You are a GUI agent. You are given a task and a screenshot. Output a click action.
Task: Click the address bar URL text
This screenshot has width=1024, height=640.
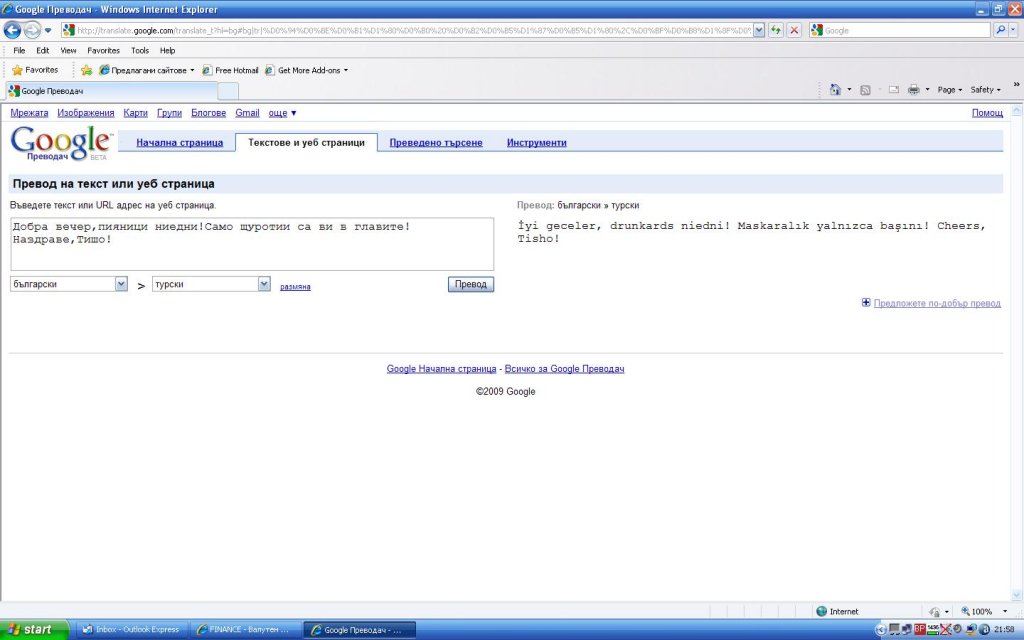tap(414, 30)
